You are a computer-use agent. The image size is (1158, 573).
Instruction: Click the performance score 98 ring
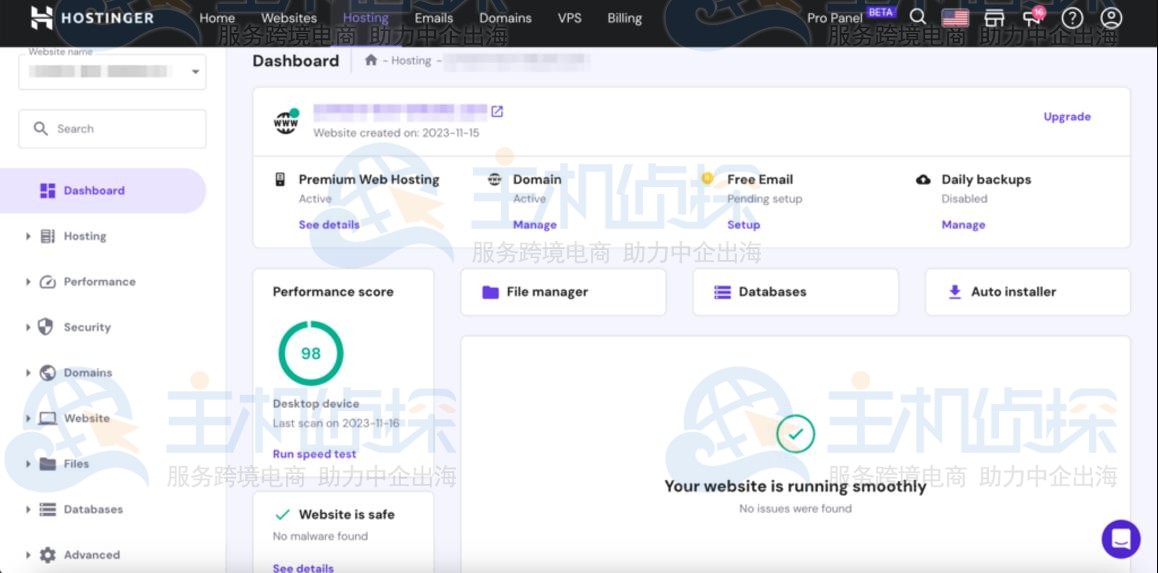tap(311, 353)
